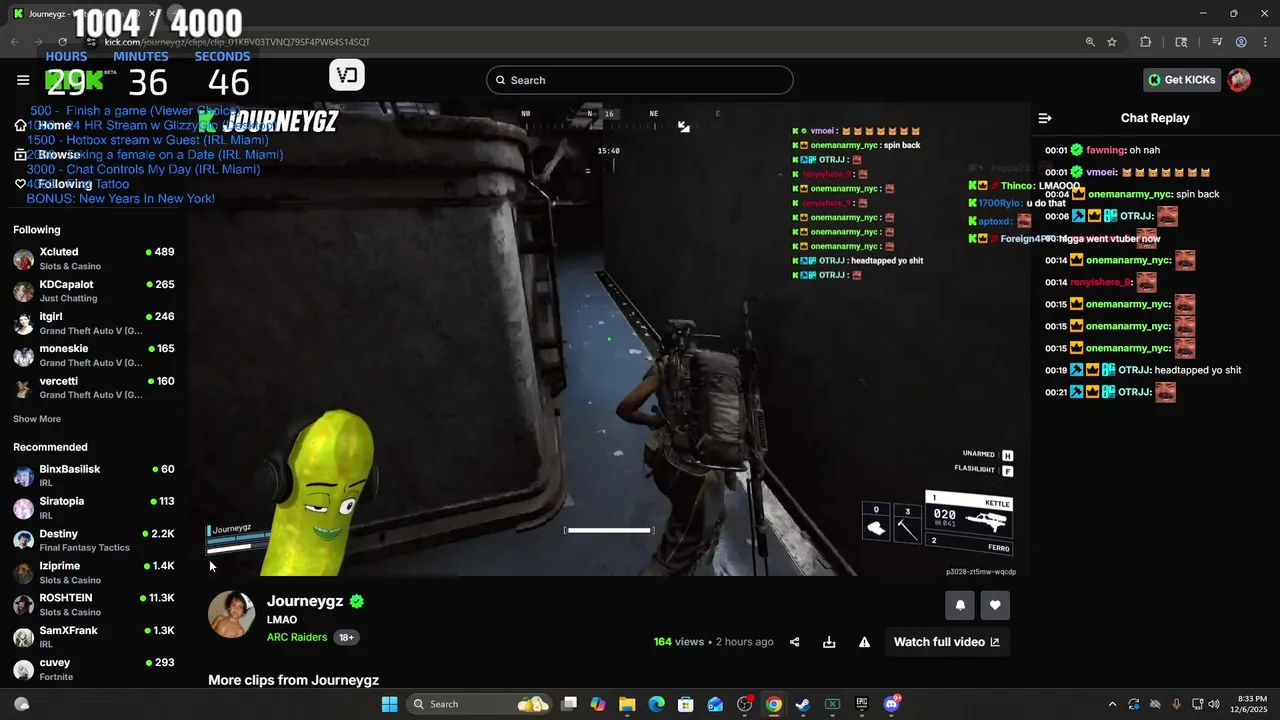Open the user avatar in the Kick header
Image resolution: width=1280 pixels, height=720 pixels.
point(1239,80)
